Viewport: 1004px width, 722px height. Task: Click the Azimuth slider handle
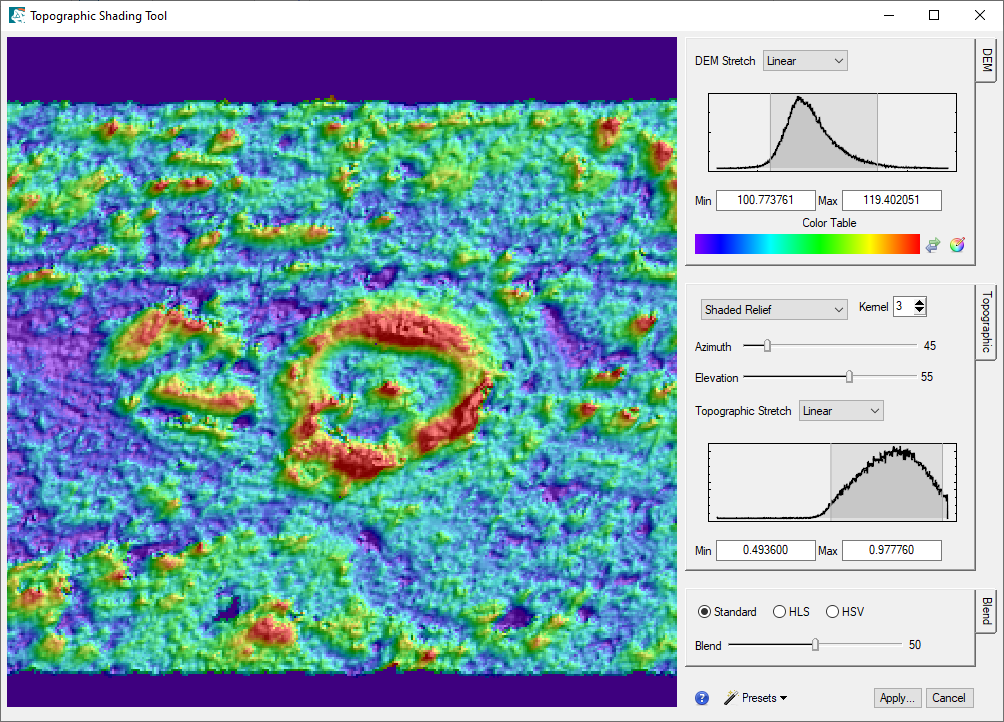(767, 346)
